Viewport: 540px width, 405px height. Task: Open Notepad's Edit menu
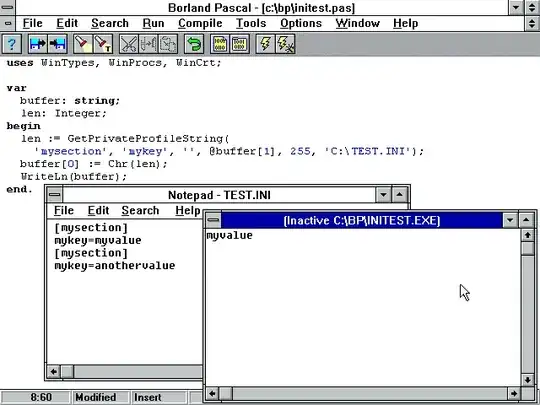tap(98, 210)
